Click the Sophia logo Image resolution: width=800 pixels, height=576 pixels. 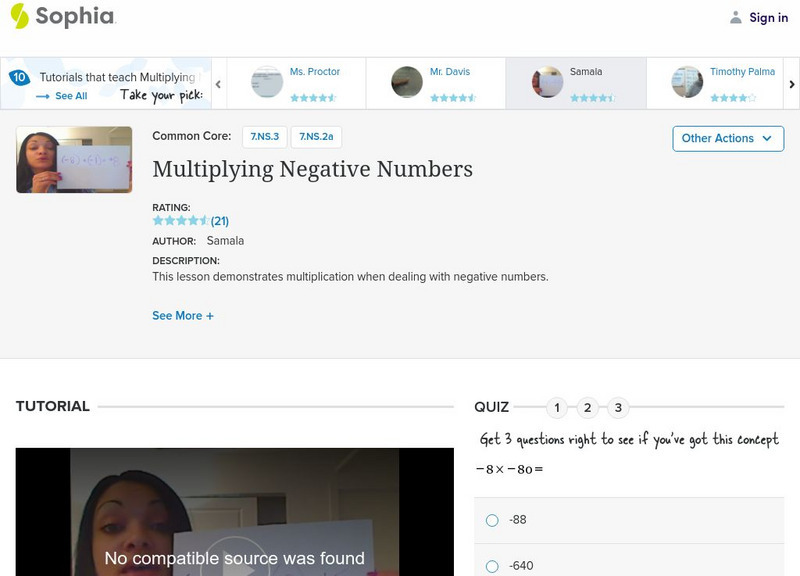pyautogui.click(x=63, y=16)
